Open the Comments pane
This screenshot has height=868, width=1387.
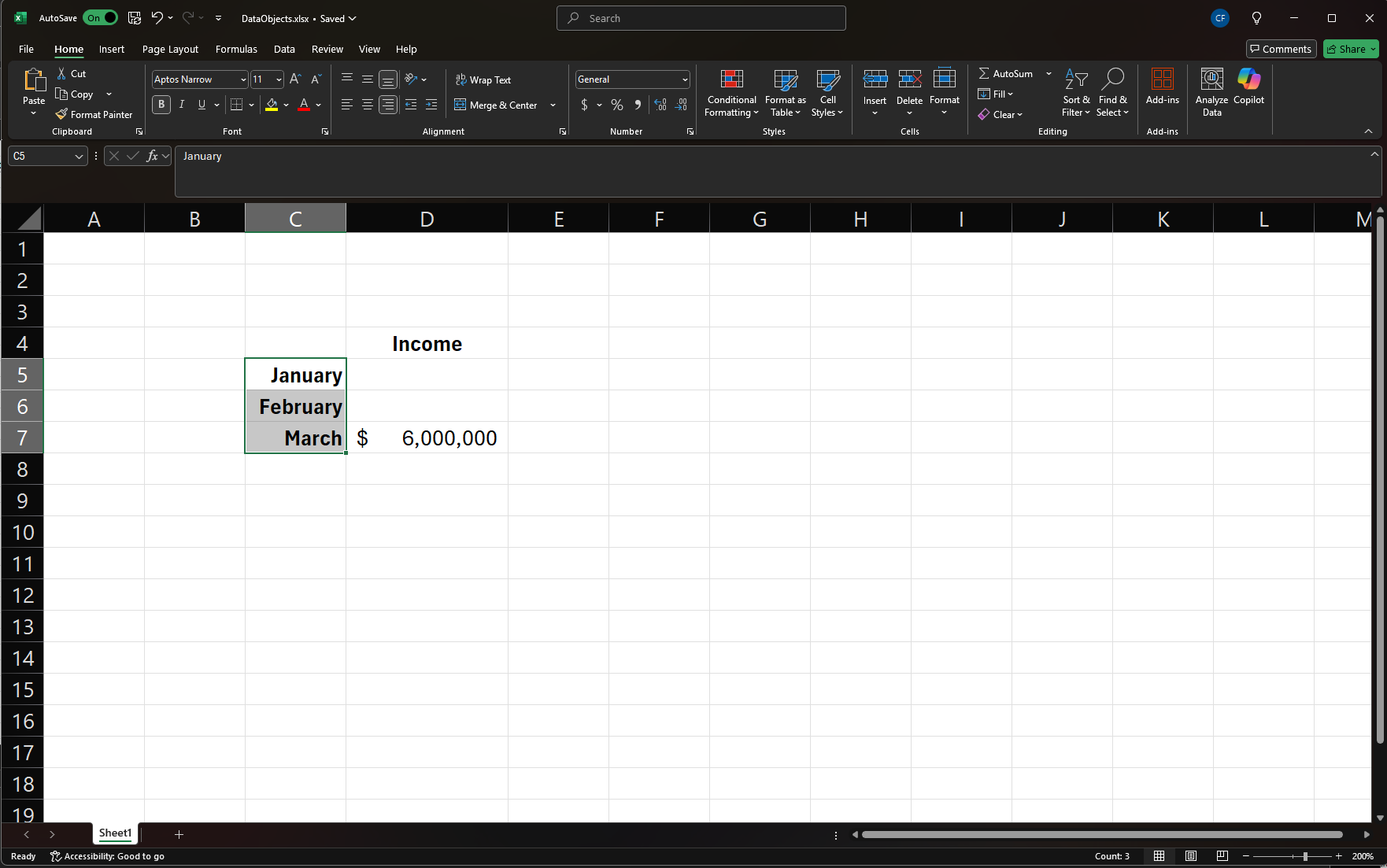pyautogui.click(x=1281, y=49)
